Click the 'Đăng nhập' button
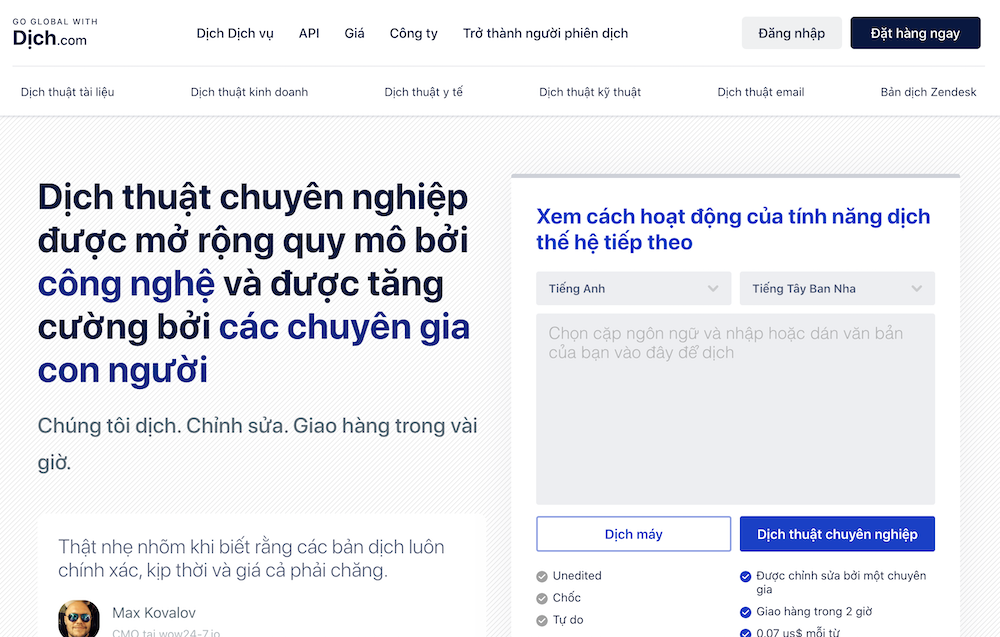This screenshot has width=1000, height=637. (x=791, y=33)
